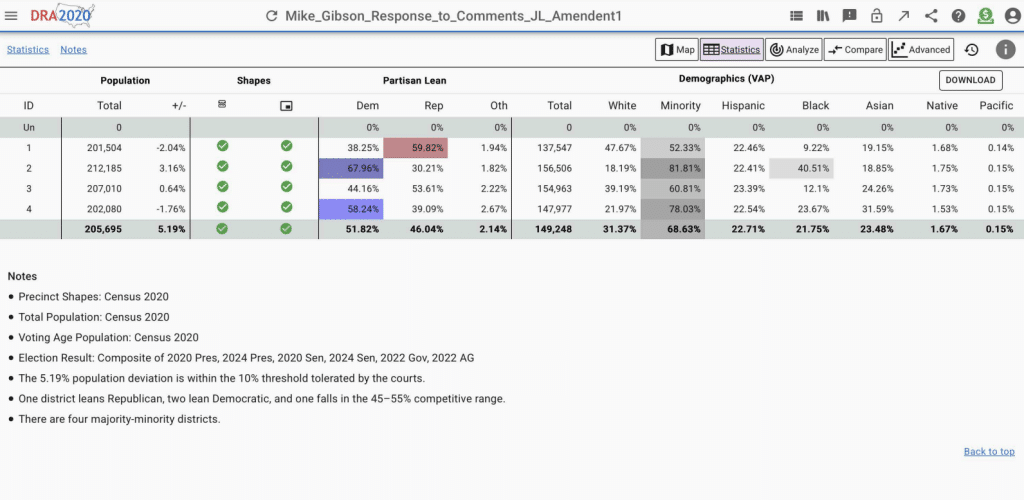Click the green dollar donate icon
The height and width of the screenshot is (500, 1024).
tap(985, 16)
